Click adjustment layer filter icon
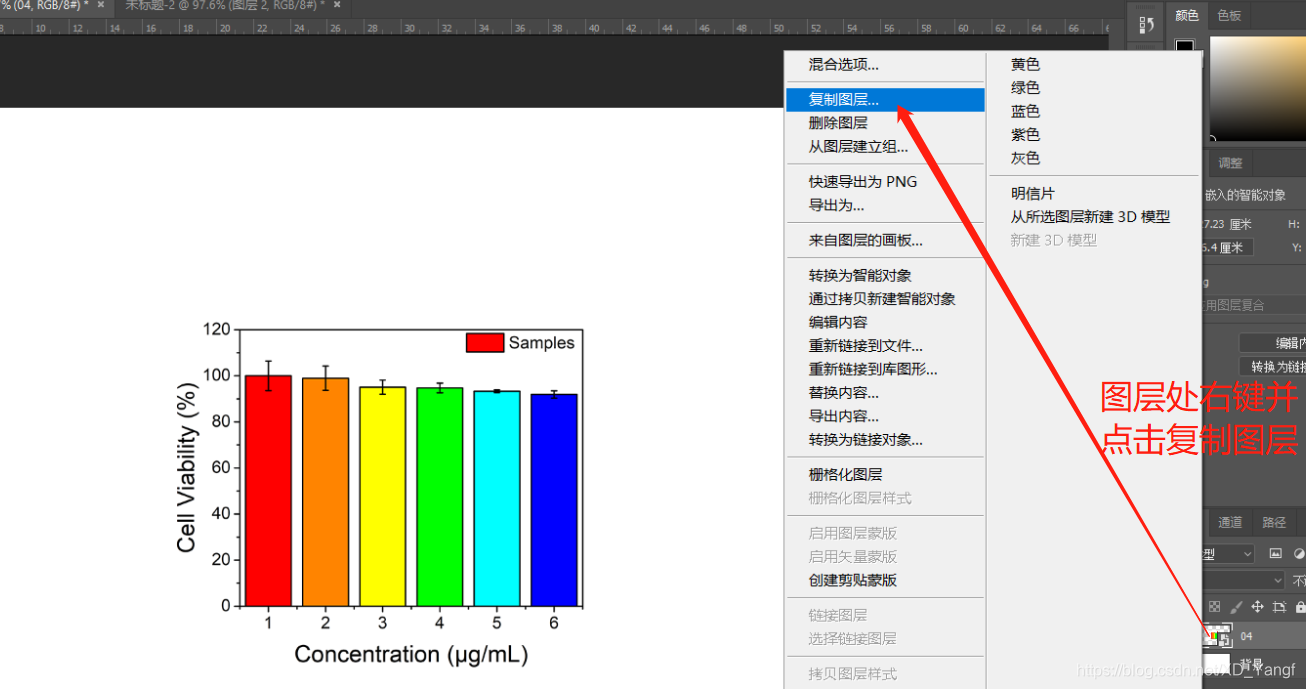 (x=1299, y=553)
